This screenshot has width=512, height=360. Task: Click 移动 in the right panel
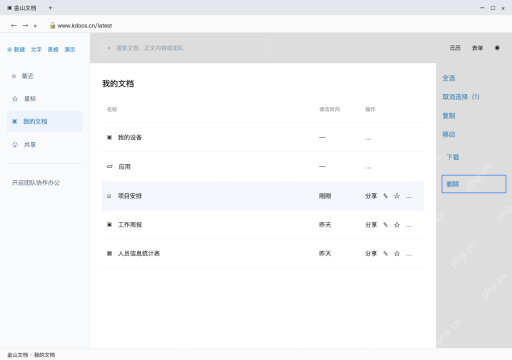tap(449, 134)
